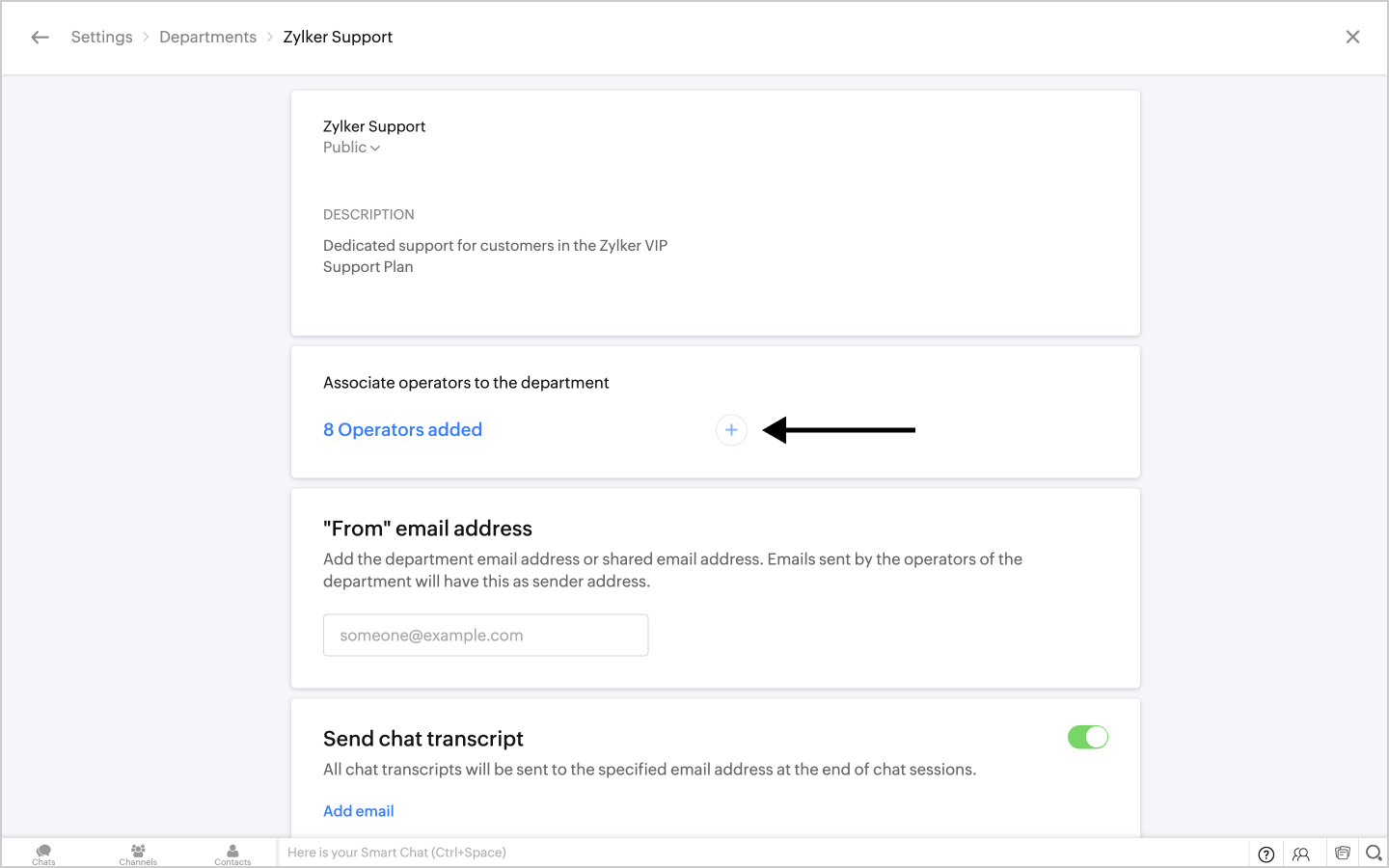Open Channels in the bottom bar
Image resolution: width=1389 pixels, height=868 pixels.
pyautogui.click(x=138, y=854)
